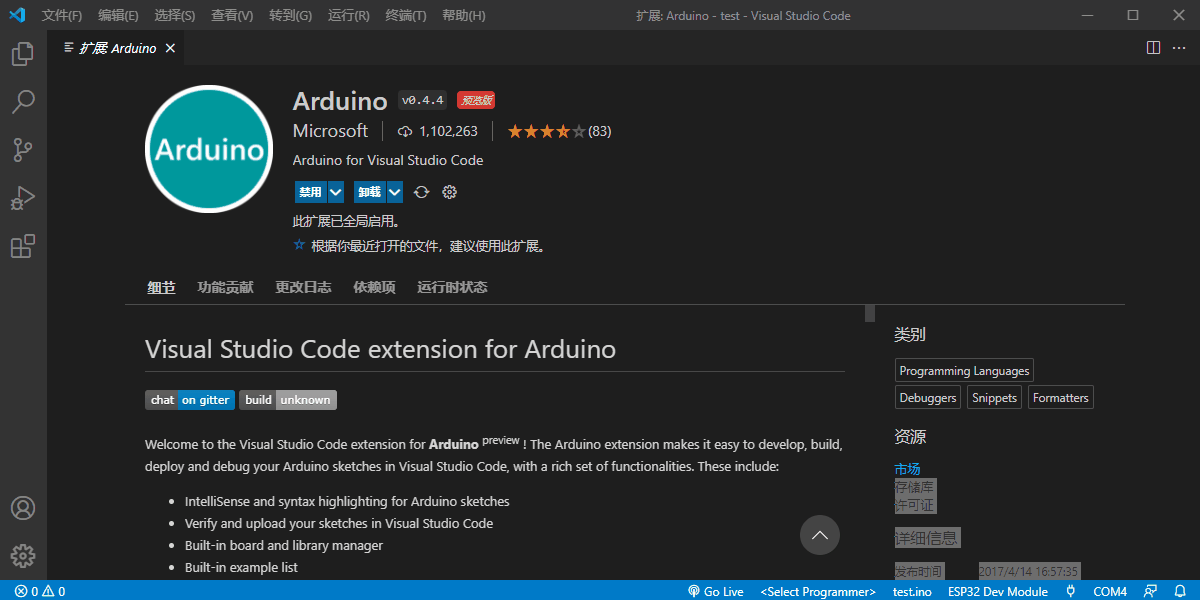
Task: Expand the 禁用 dropdown arrow
Action: 336,192
